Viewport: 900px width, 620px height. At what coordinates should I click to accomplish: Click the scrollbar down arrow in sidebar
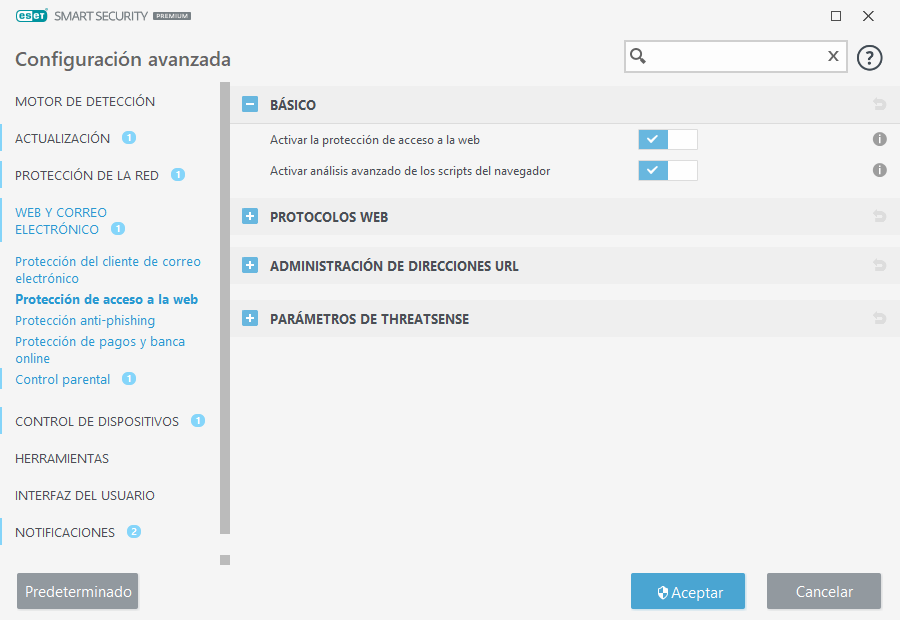coord(225,560)
